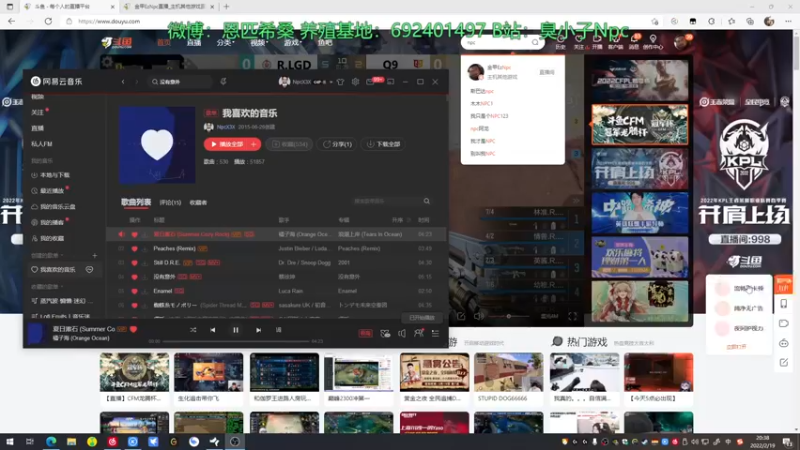Open 本地与下载 in sidebar
Image resolution: width=800 pixels, height=450 pixels.
(51, 175)
